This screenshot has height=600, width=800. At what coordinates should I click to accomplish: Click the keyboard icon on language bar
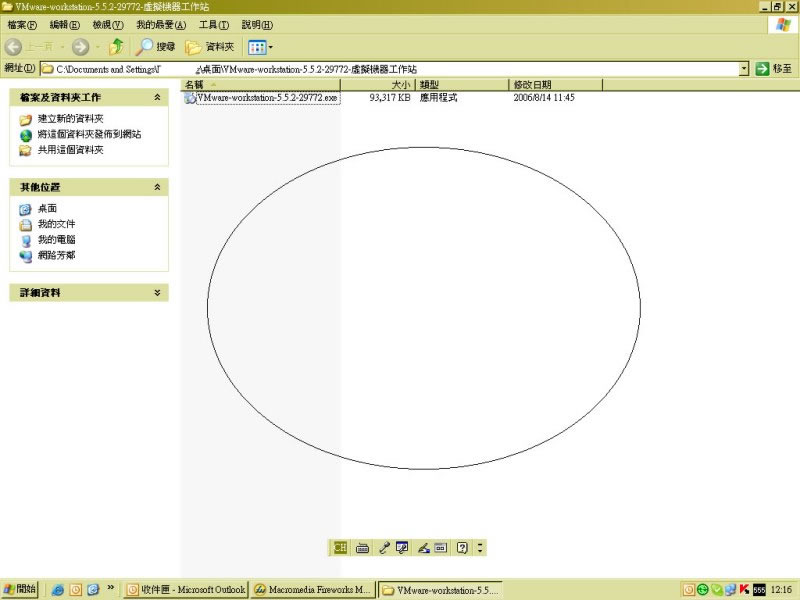click(362, 548)
